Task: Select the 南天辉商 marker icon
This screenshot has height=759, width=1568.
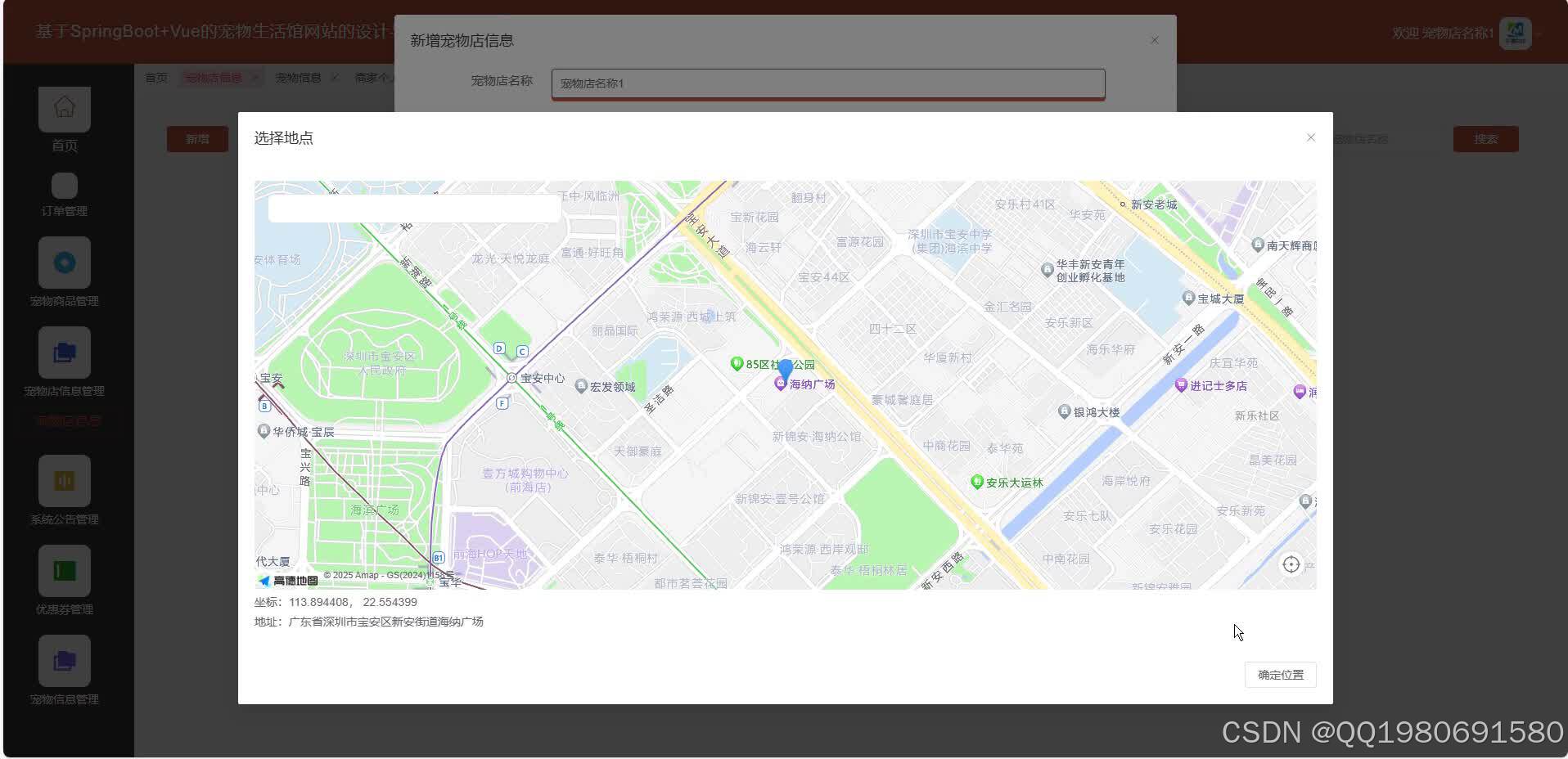Action: coord(1258,245)
